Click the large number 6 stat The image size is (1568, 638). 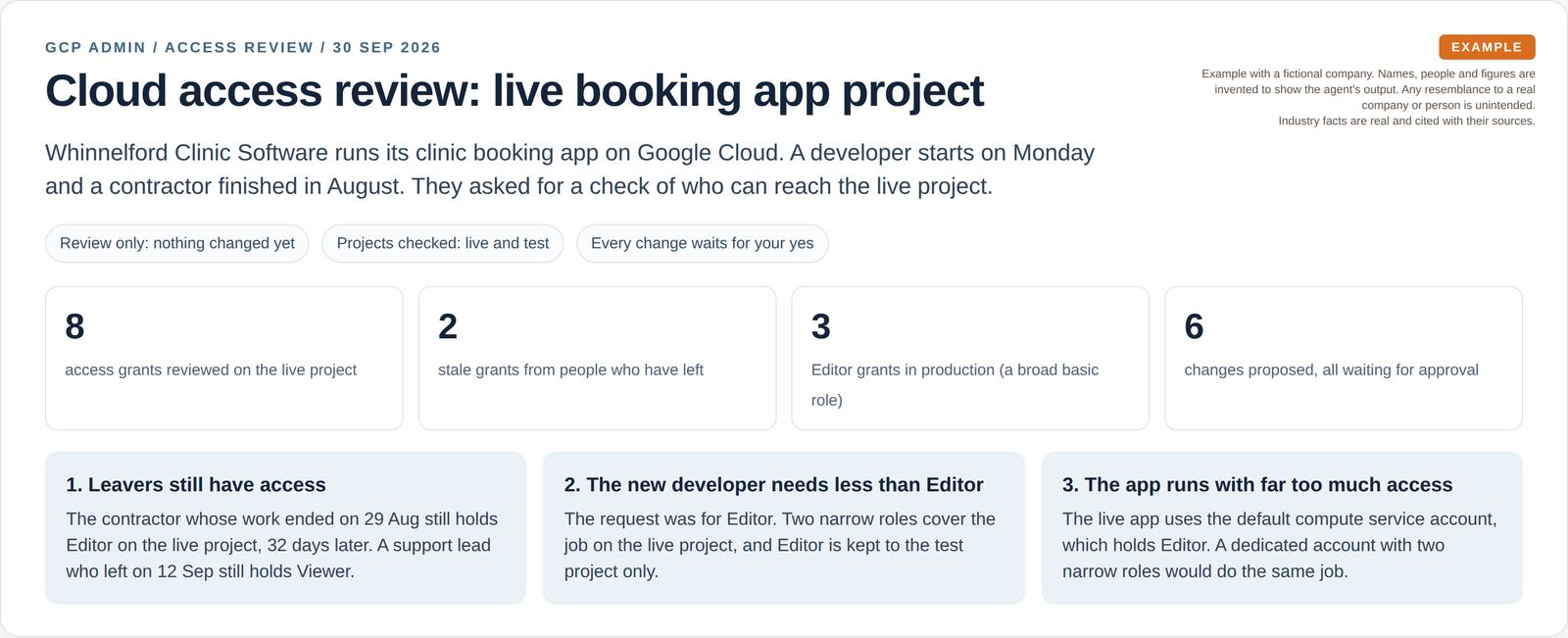pyautogui.click(x=1194, y=326)
